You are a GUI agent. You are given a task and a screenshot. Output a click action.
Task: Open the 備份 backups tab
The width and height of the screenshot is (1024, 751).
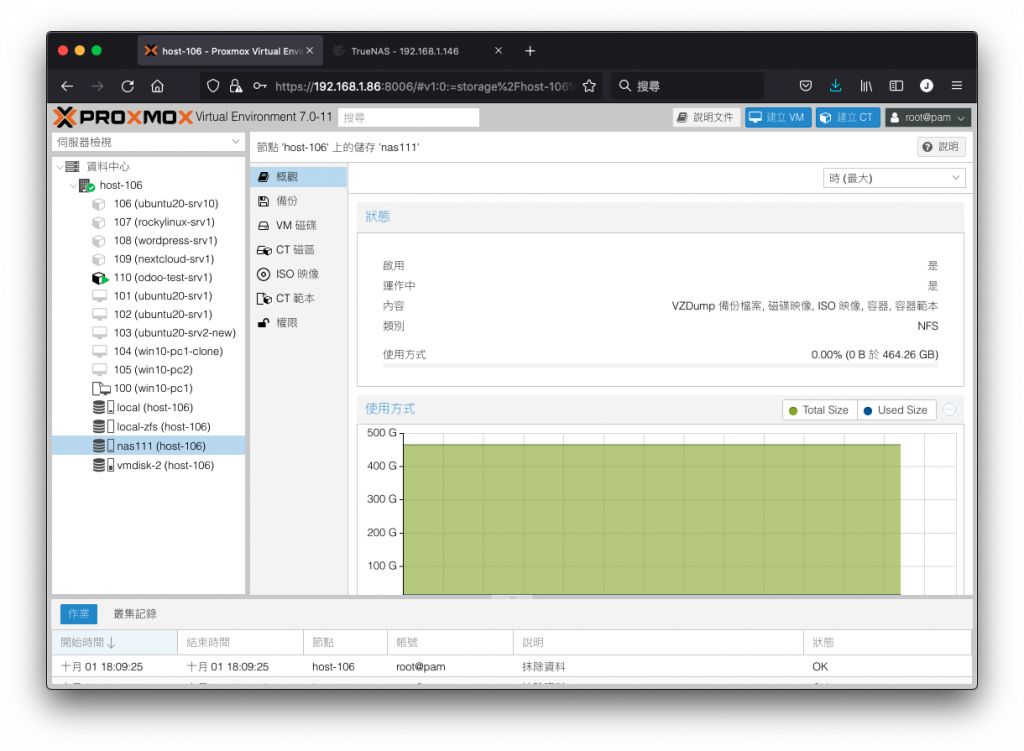point(298,201)
